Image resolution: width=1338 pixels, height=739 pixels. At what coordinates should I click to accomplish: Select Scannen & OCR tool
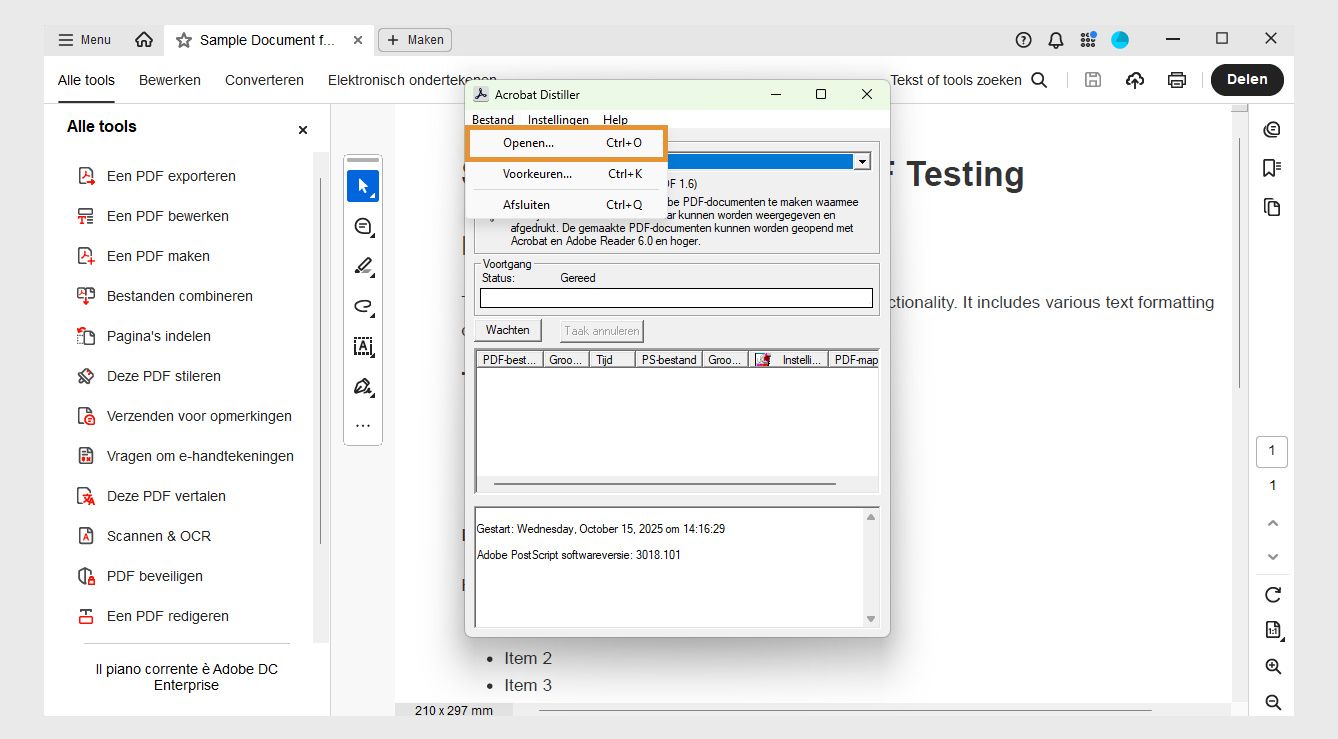(x=159, y=536)
